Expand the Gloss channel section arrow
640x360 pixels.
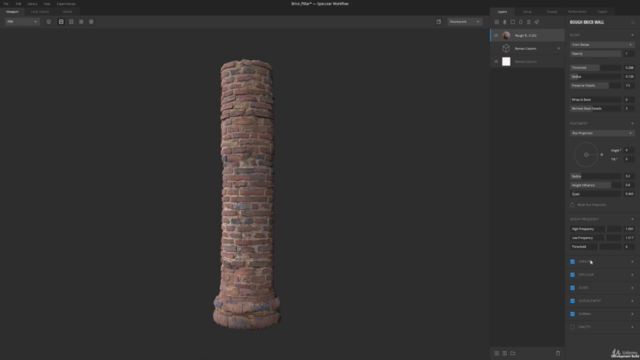point(632,288)
